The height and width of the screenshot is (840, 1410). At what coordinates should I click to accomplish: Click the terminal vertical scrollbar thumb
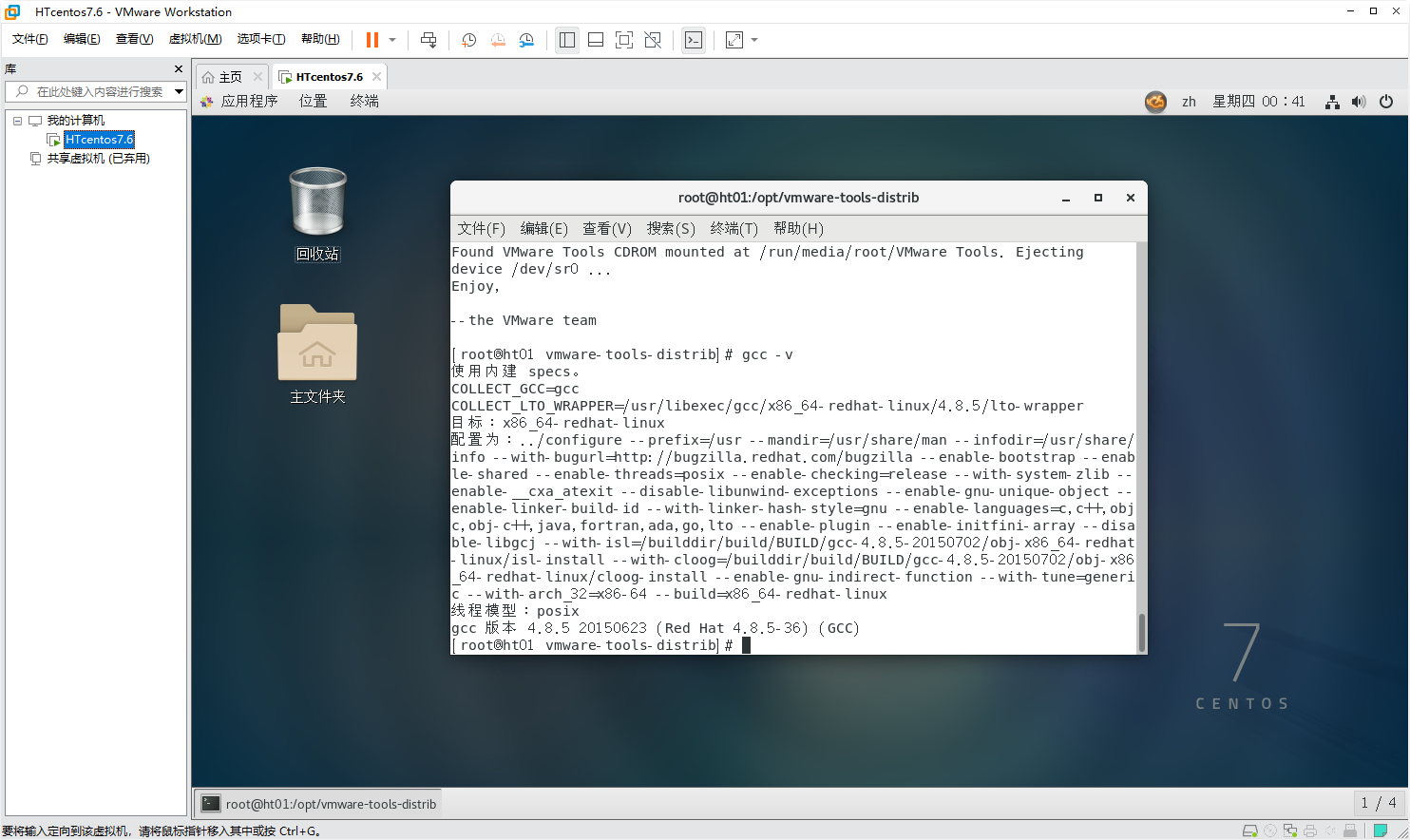(1141, 632)
